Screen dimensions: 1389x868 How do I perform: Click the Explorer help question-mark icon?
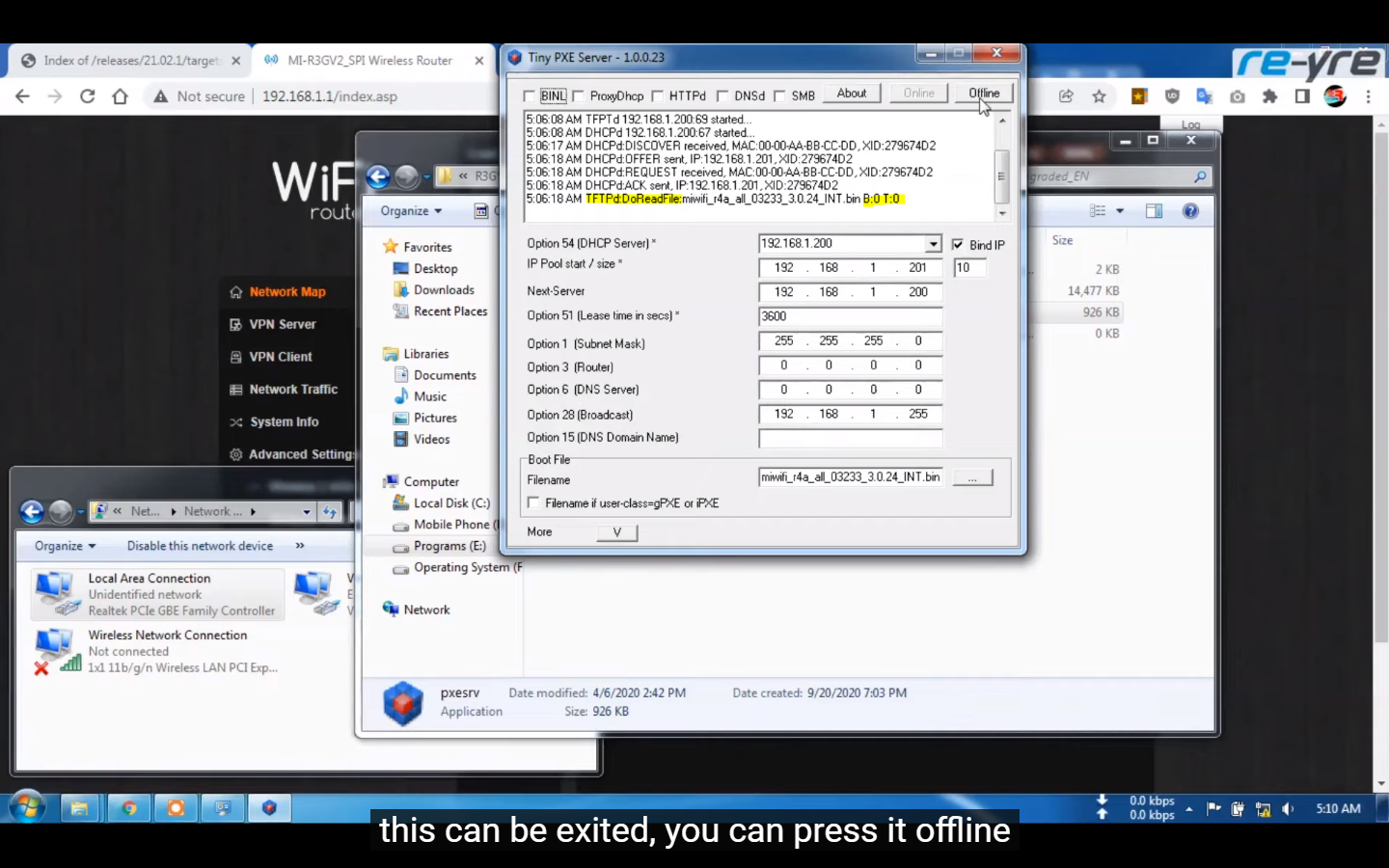[x=1190, y=211]
